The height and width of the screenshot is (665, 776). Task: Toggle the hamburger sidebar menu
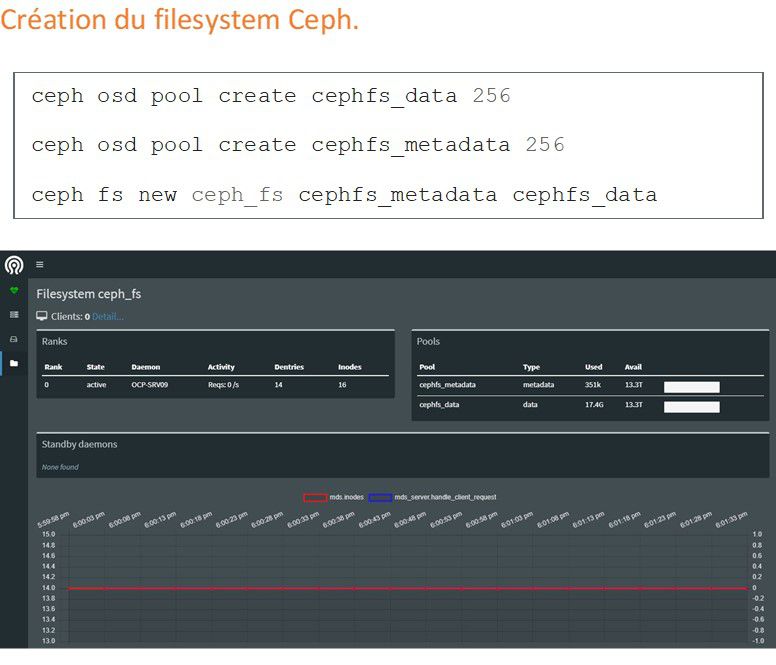pyautogui.click(x=40, y=265)
